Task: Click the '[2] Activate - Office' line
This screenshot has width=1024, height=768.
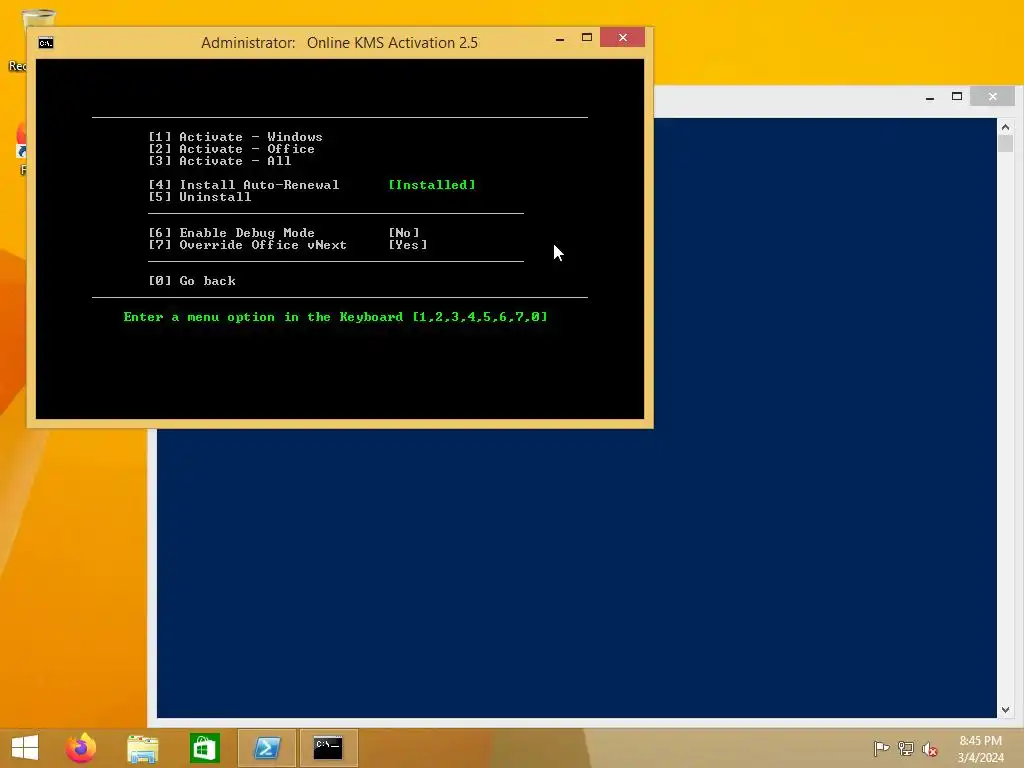Action: click(x=231, y=149)
